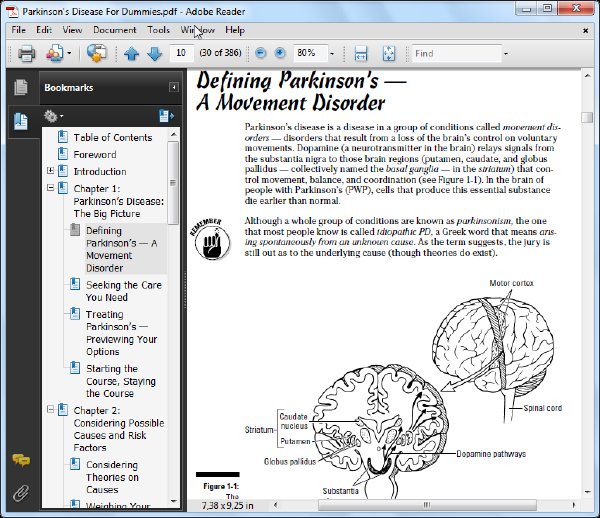
Task: Click Expand Current Bookmark icon
Action: coord(166,116)
